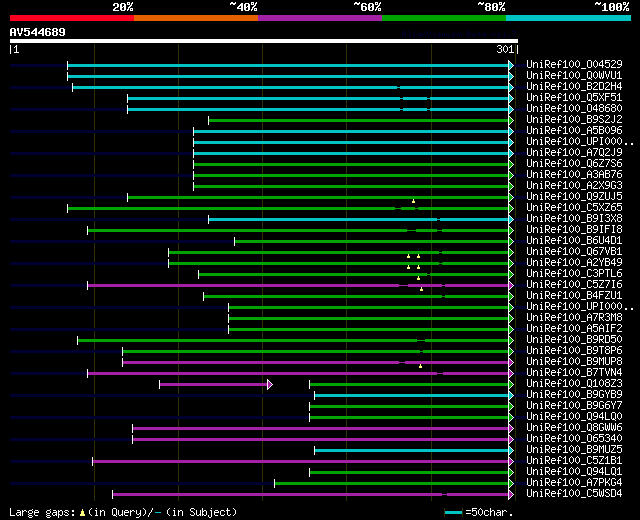Viewport: 640px width, 520px height.
Task: Click the purple ~60% legend segment
Action: coord(320,18)
